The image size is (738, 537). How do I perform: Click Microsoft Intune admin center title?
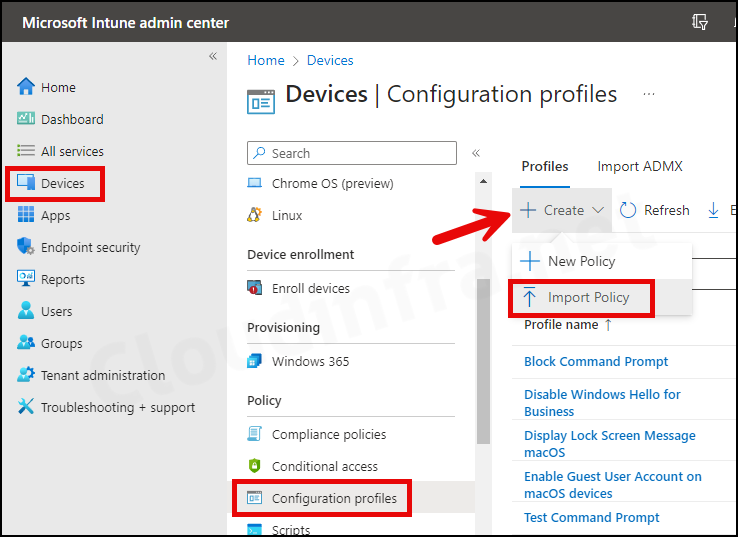[x=125, y=23]
